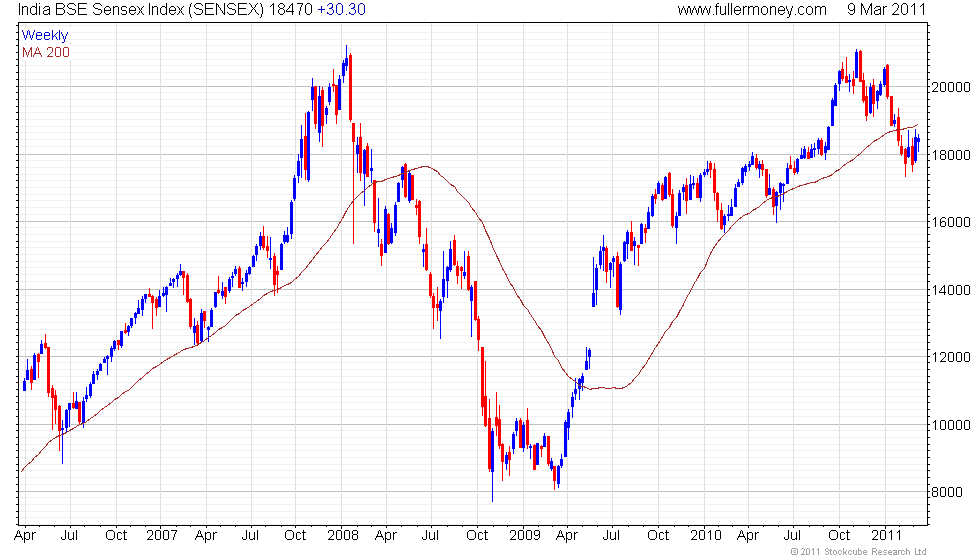
Task: Click the 12000 price axis label
Action: [x=951, y=358]
